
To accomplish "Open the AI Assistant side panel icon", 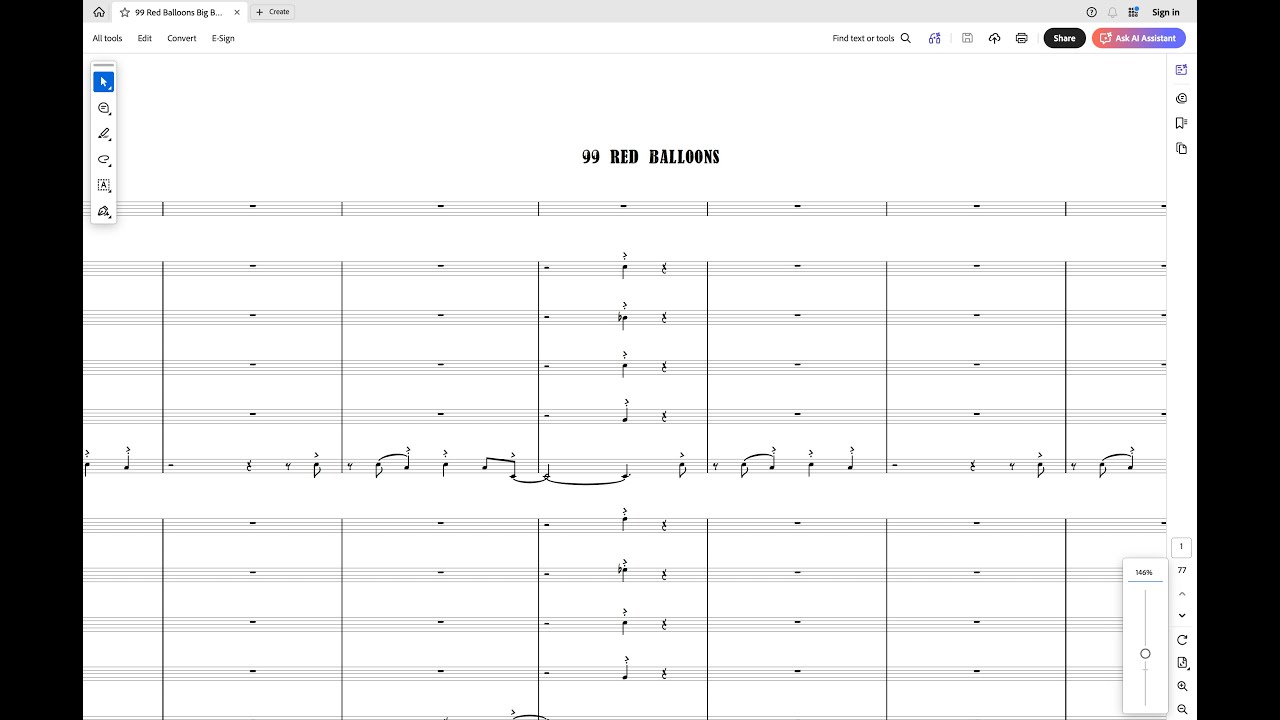I will [1181, 70].
